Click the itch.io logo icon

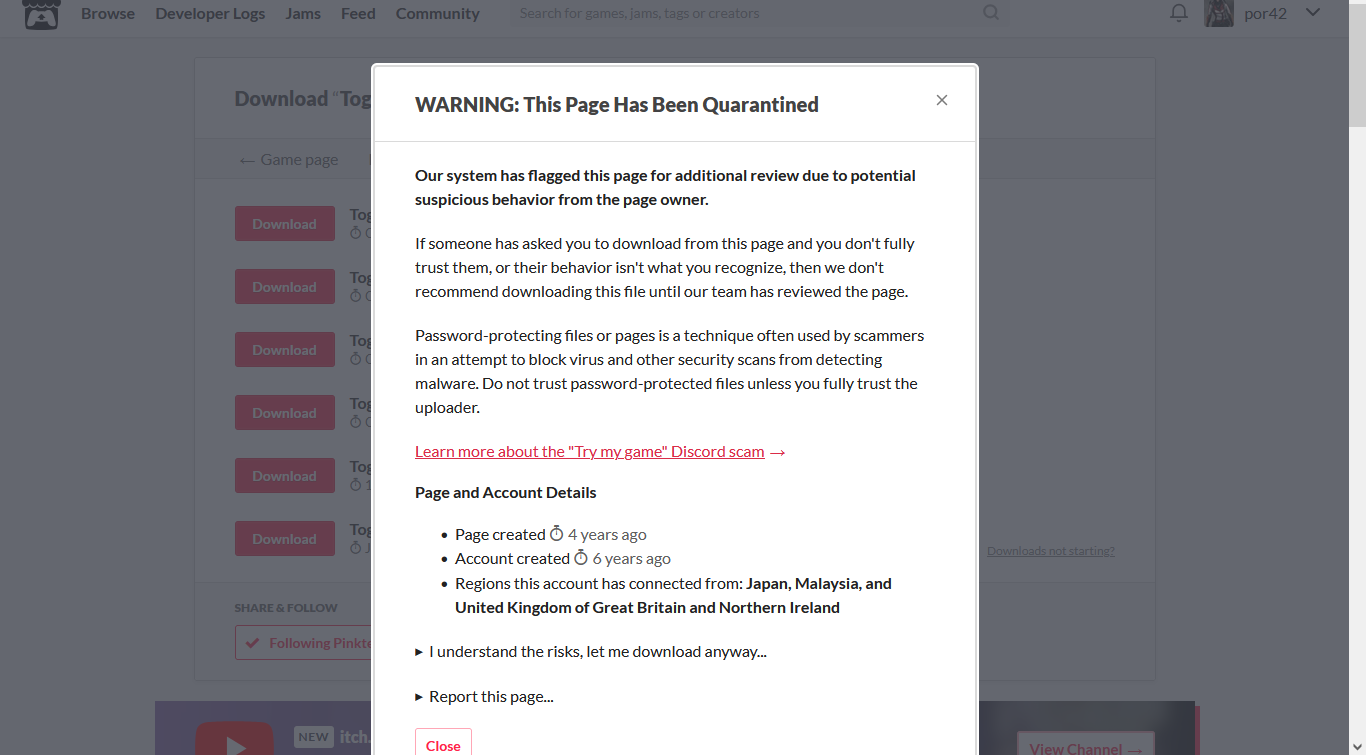(x=41, y=14)
